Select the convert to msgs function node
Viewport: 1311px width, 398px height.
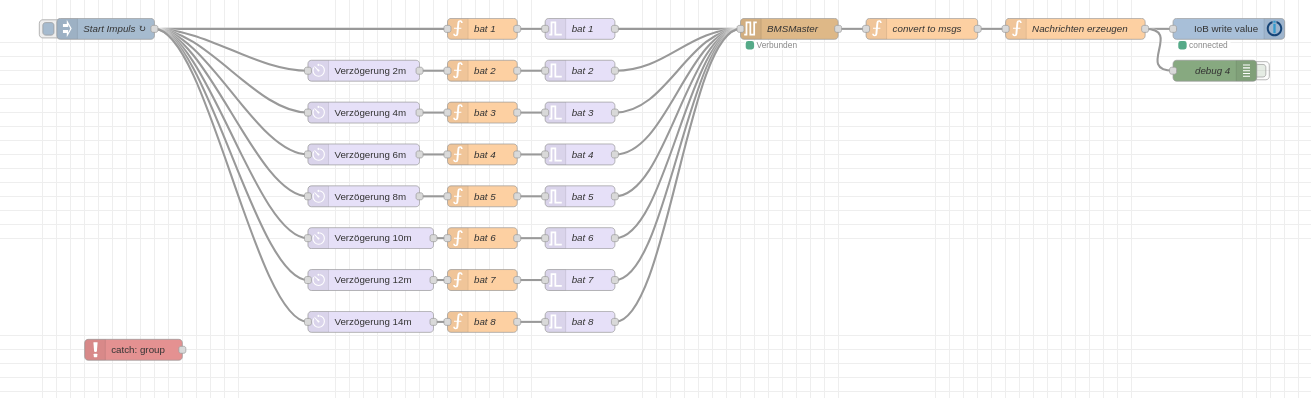[922, 29]
